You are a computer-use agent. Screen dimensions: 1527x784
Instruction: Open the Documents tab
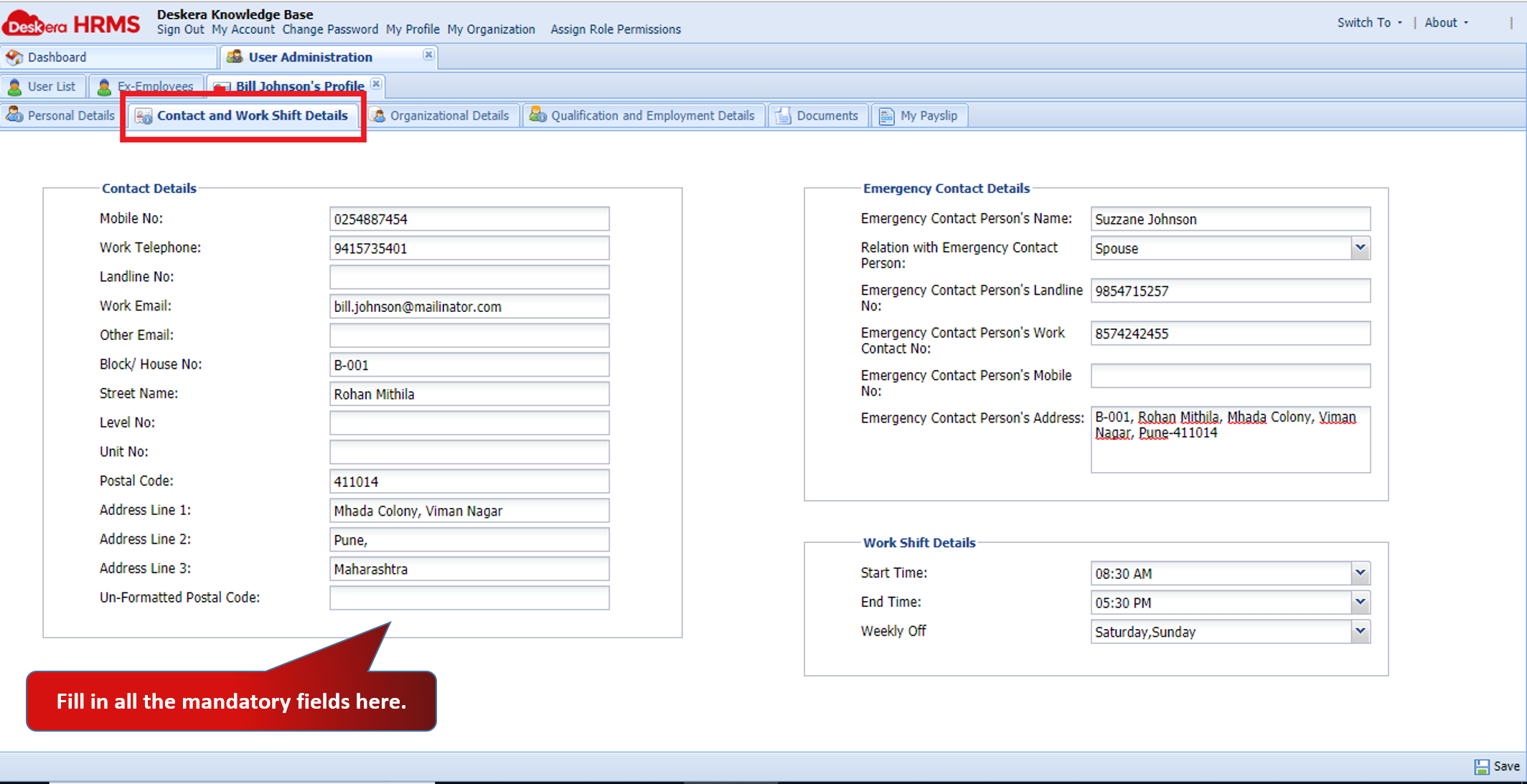click(x=819, y=115)
